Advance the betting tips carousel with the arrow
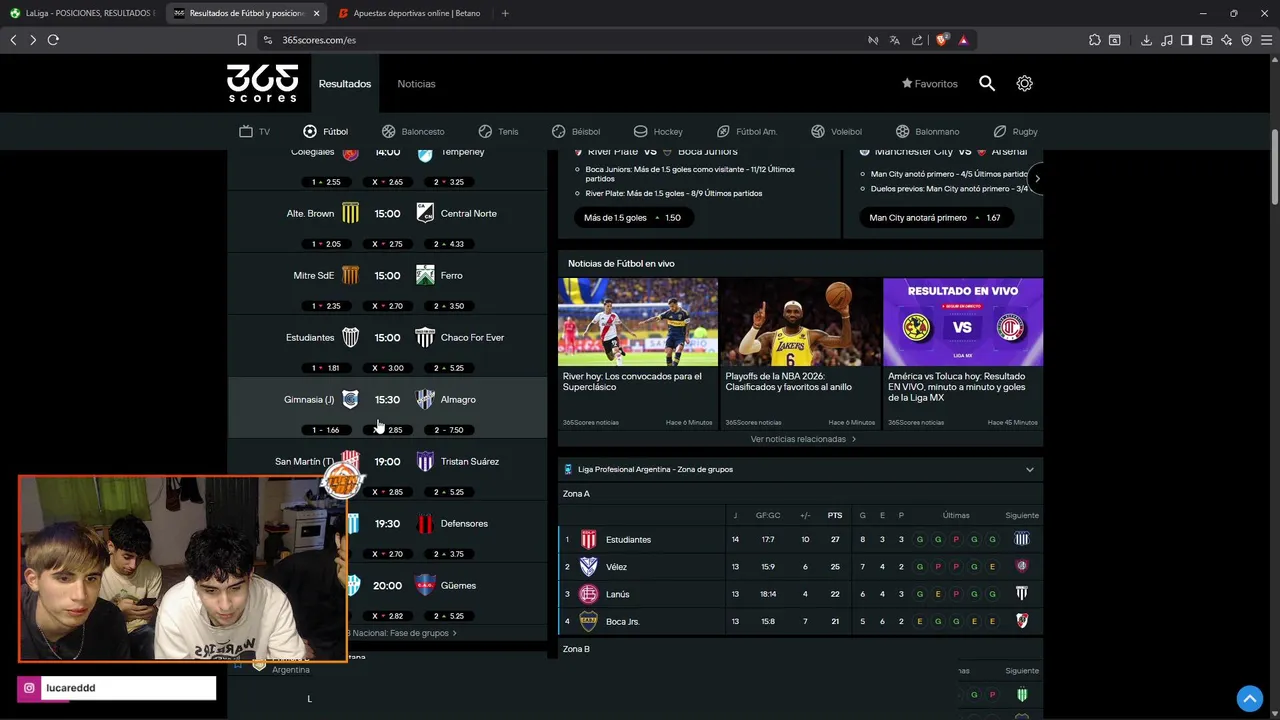The width and height of the screenshot is (1280, 720). [x=1037, y=179]
